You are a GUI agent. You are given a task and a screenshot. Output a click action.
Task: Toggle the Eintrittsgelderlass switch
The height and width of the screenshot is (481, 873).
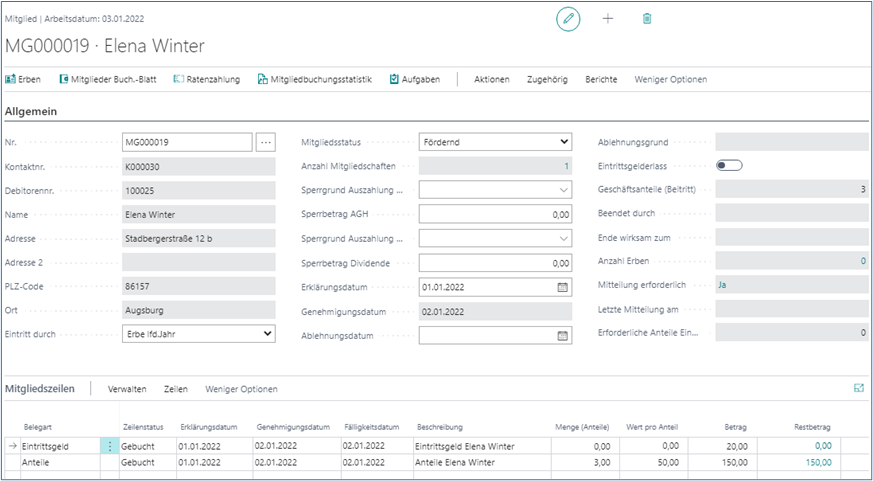click(x=729, y=166)
